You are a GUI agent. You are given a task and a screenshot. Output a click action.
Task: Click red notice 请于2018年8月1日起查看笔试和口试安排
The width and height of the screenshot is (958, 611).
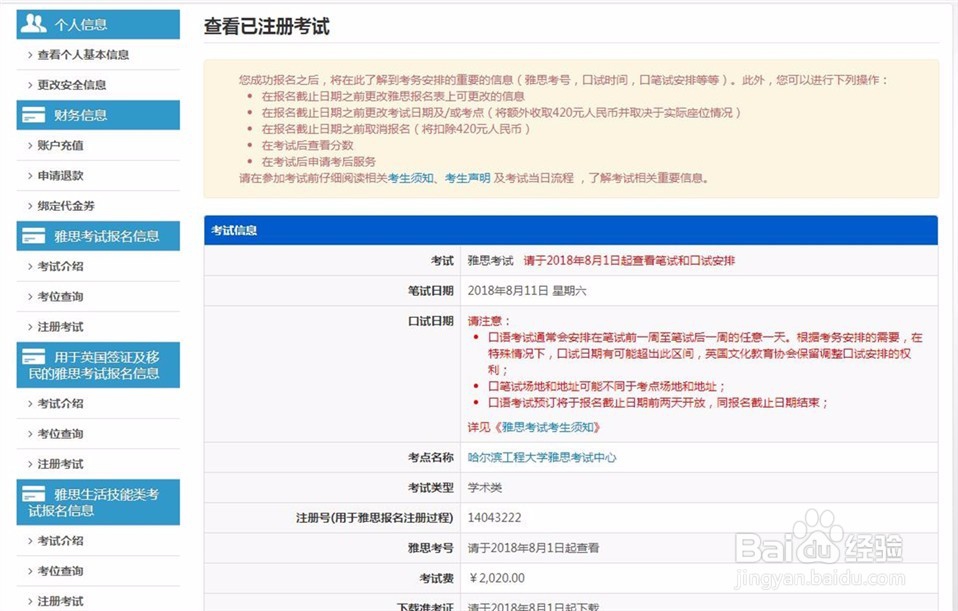629,261
